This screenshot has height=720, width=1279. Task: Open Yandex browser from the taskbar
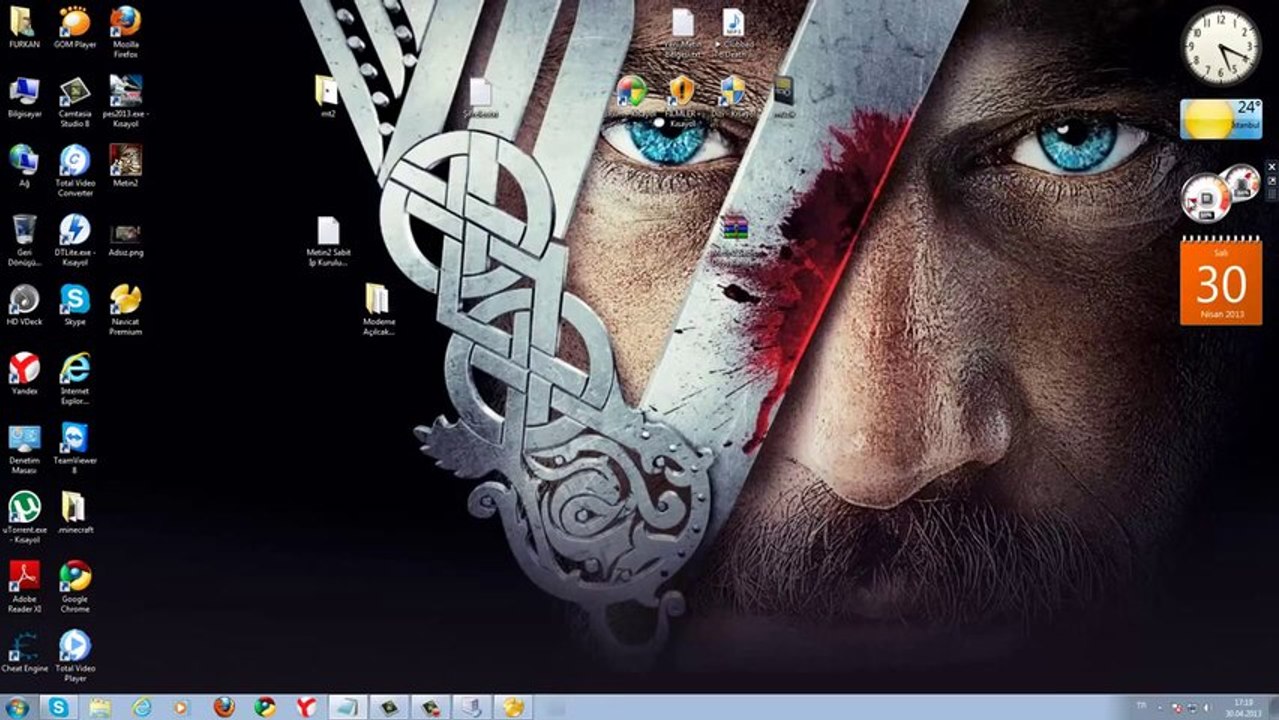pyautogui.click(x=306, y=707)
